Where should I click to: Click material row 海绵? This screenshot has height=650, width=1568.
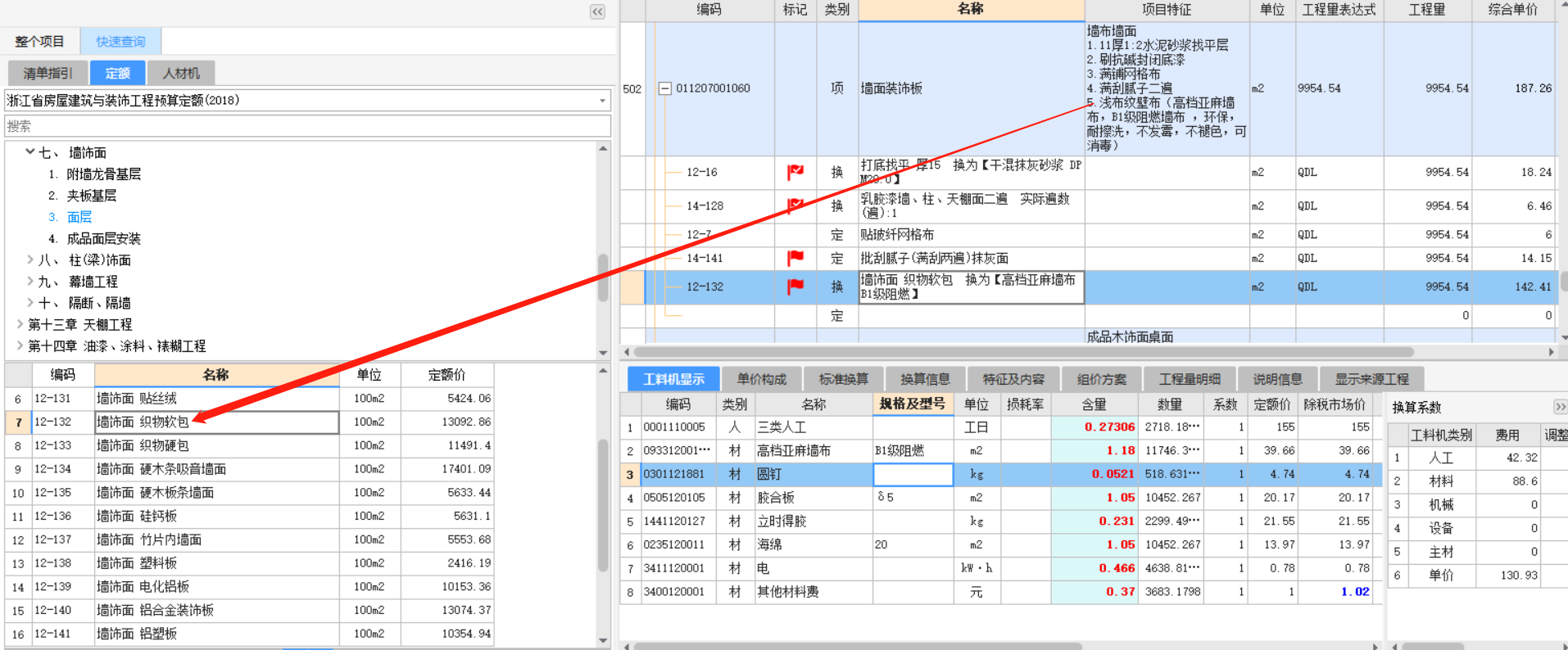click(x=1001, y=544)
